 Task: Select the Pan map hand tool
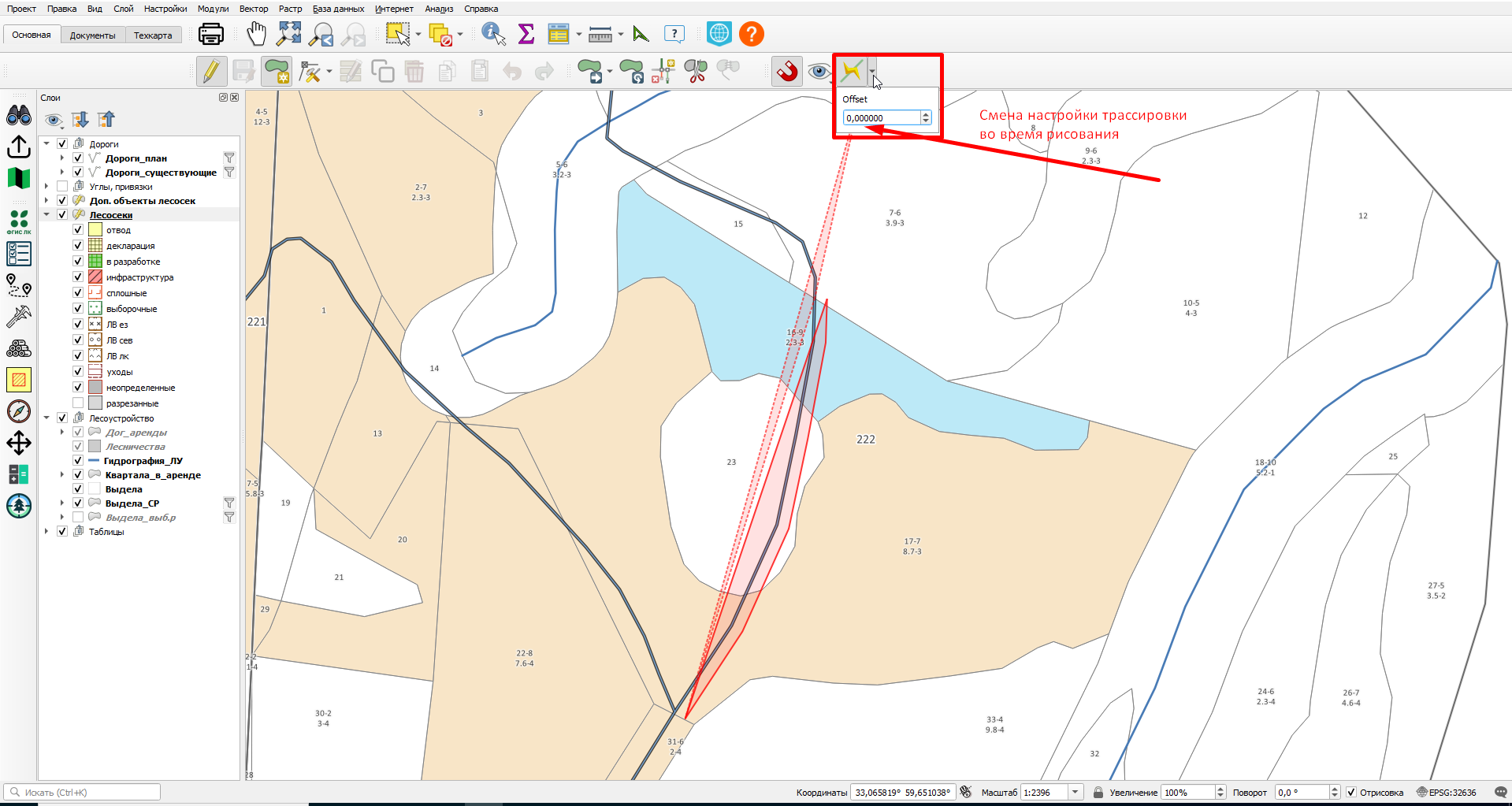point(257,34)
